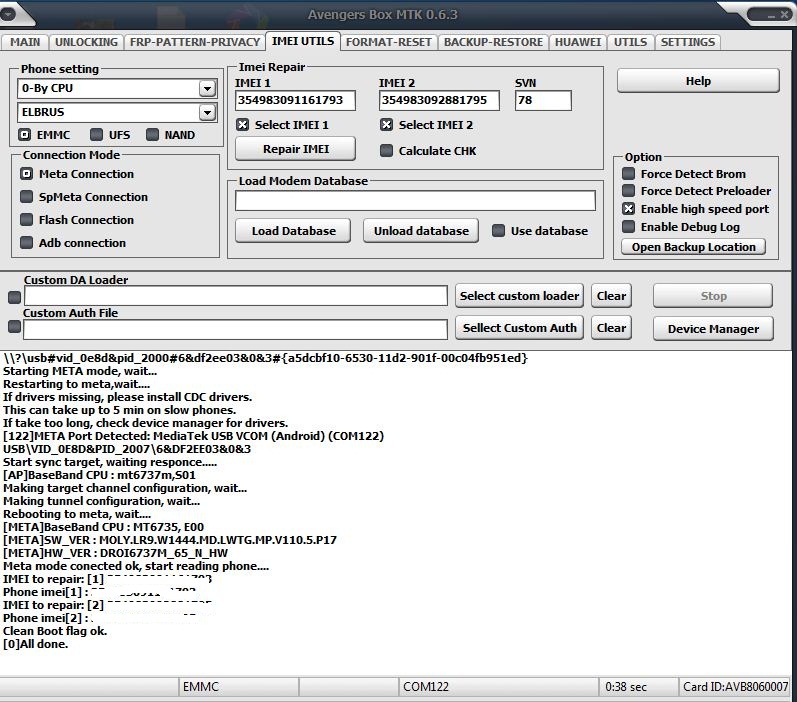This screenshot has width=797, height=702.
Task: Enable Force Detect Preloader option
Action: 628,191
